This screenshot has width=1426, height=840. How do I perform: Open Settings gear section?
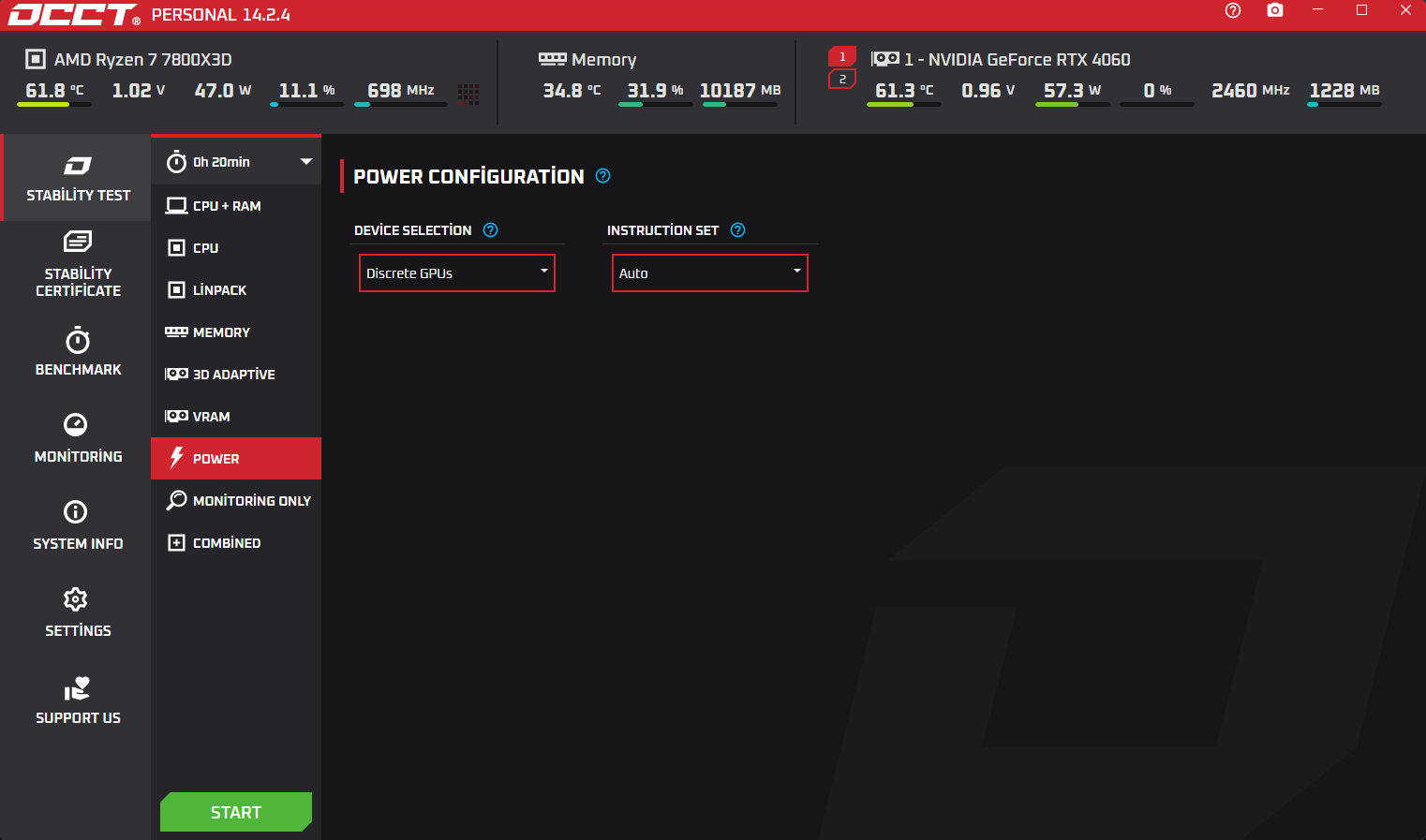click(x=78, y=613)
